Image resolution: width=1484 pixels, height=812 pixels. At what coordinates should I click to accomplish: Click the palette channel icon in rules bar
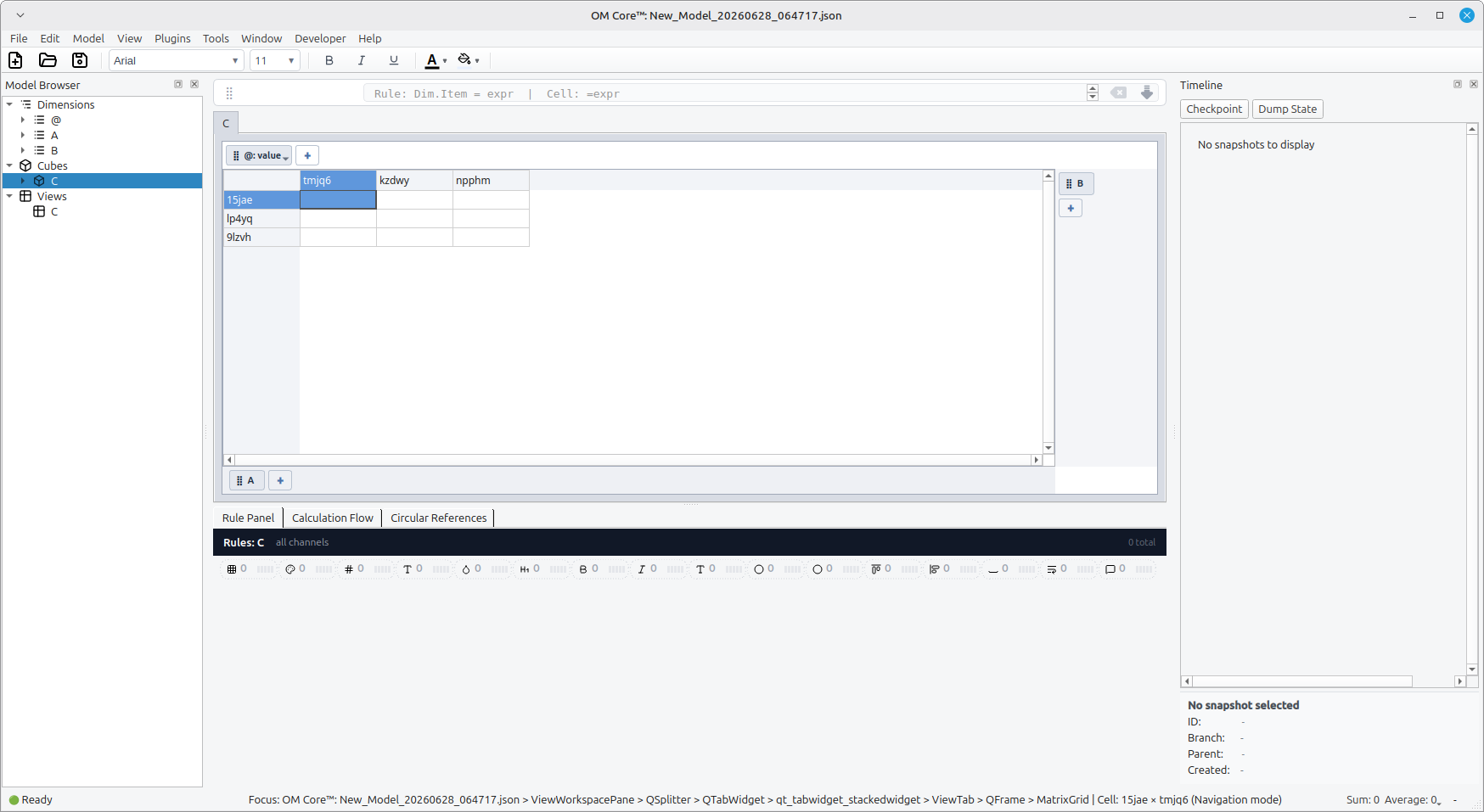290,569
